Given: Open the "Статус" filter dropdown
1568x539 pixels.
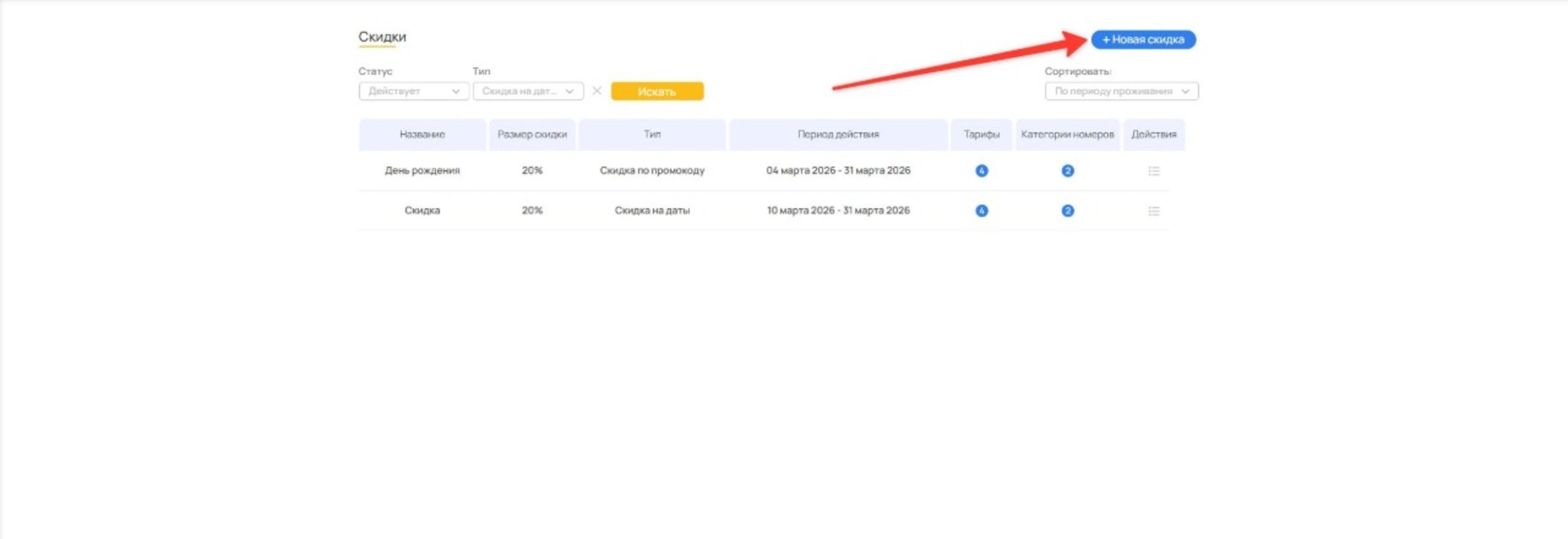Looking at the screenshot, I should [413, 91].
